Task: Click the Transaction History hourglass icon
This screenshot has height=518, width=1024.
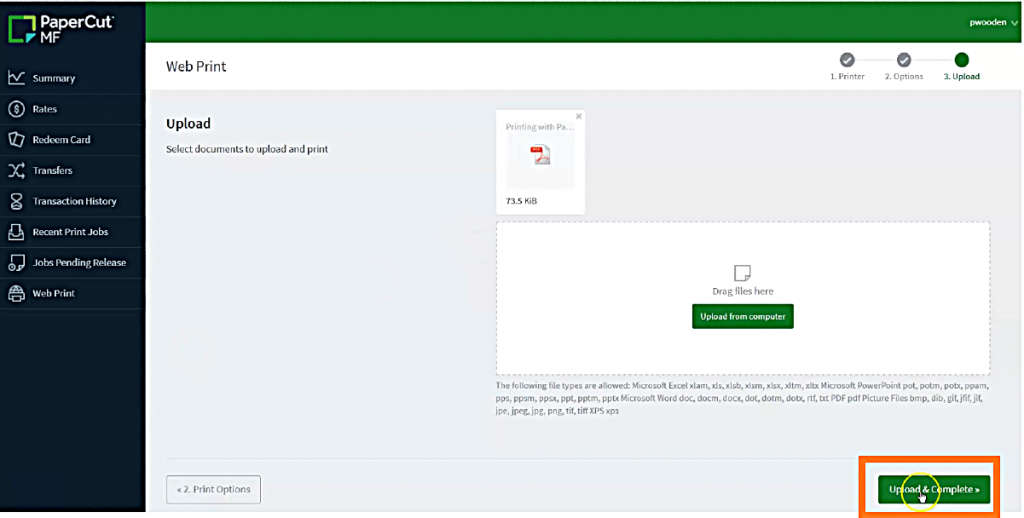Action: (x=16, y=201)
